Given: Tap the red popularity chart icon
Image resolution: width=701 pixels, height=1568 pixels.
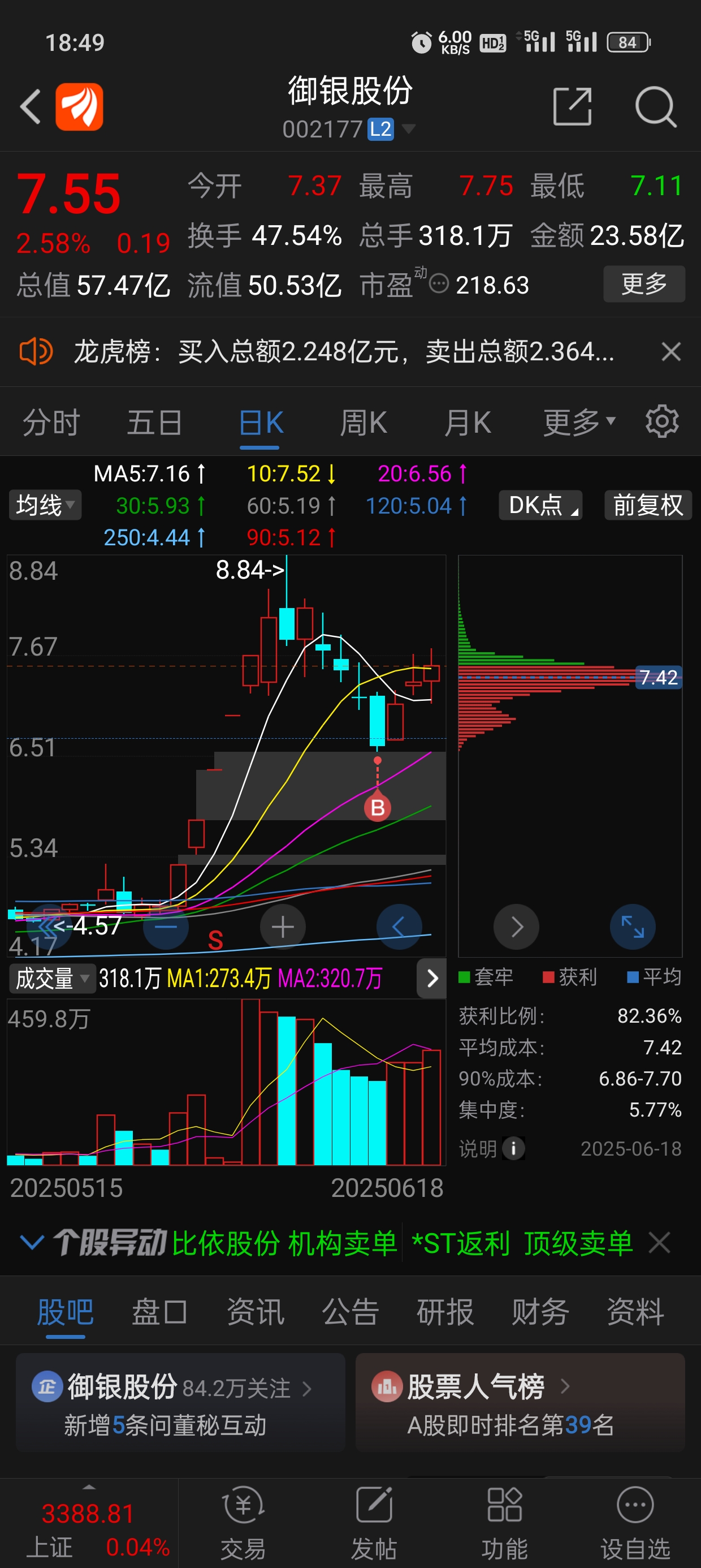Looking at the screenshot, I should tap(387, 1386).
